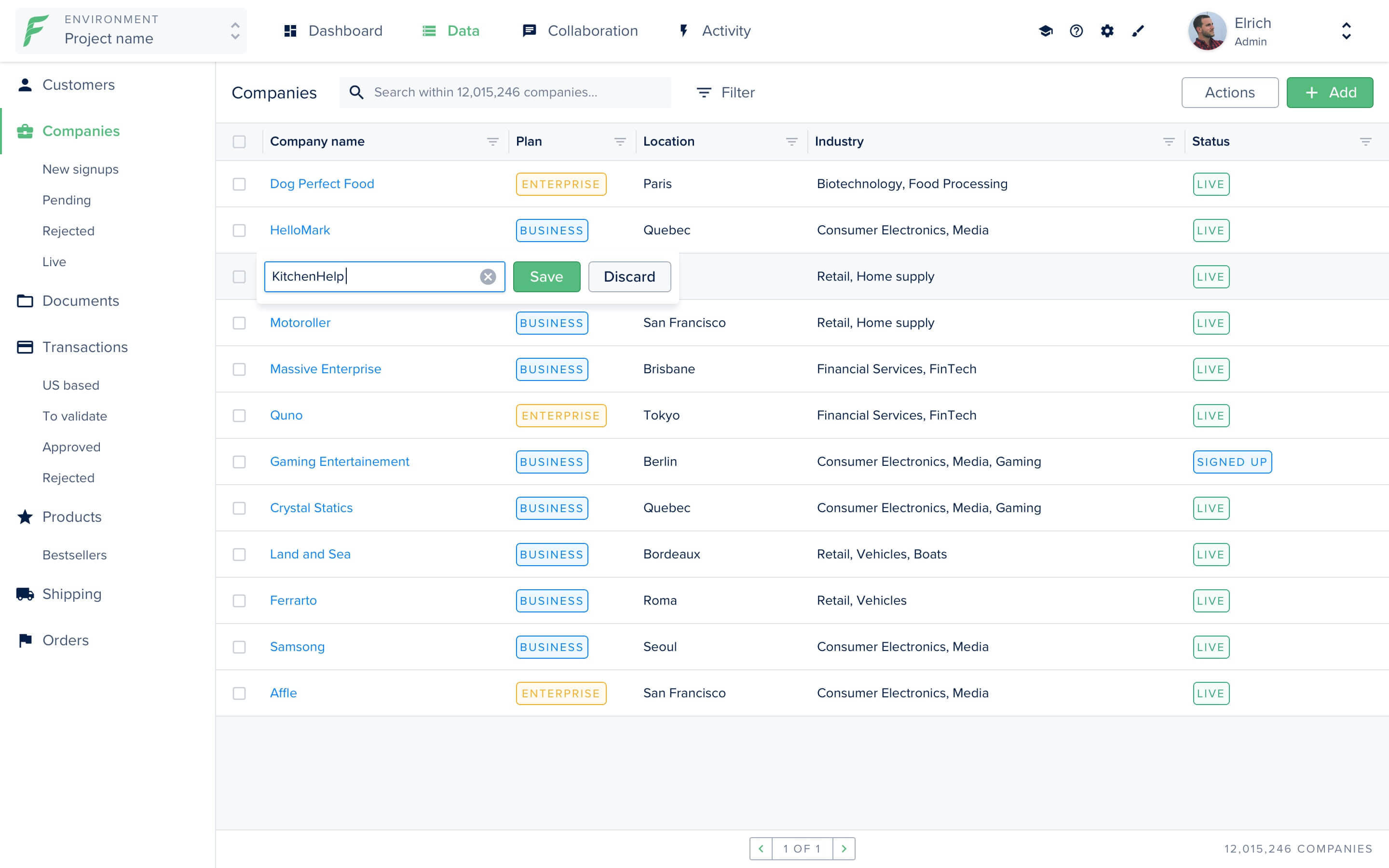Click the Status column filter icon
This screenshot has height=868, width=1389.
[x=1365, y=142]
